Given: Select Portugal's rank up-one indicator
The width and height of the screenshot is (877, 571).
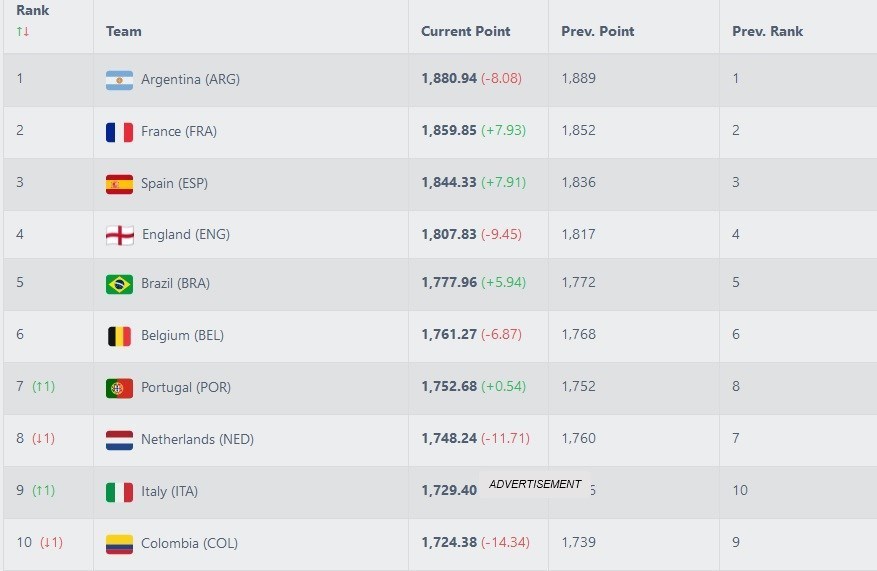Looking at the screenshot, I should click(43, 387).
